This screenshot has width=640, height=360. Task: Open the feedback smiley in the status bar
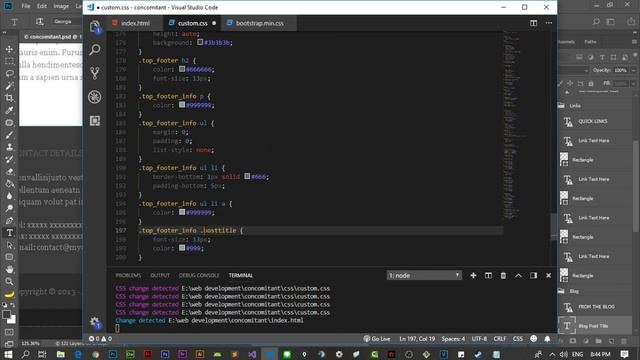tap(533, 339)
